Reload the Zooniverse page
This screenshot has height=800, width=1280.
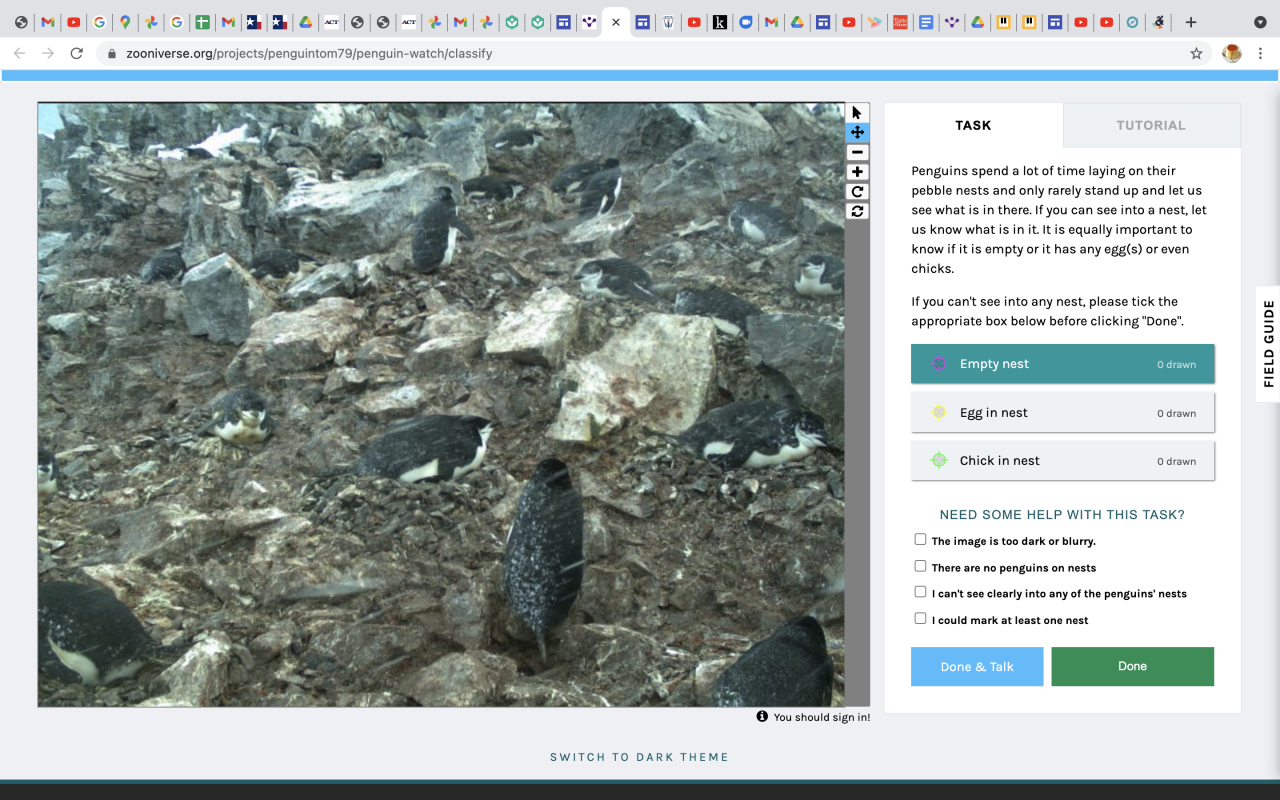[76, 53]
